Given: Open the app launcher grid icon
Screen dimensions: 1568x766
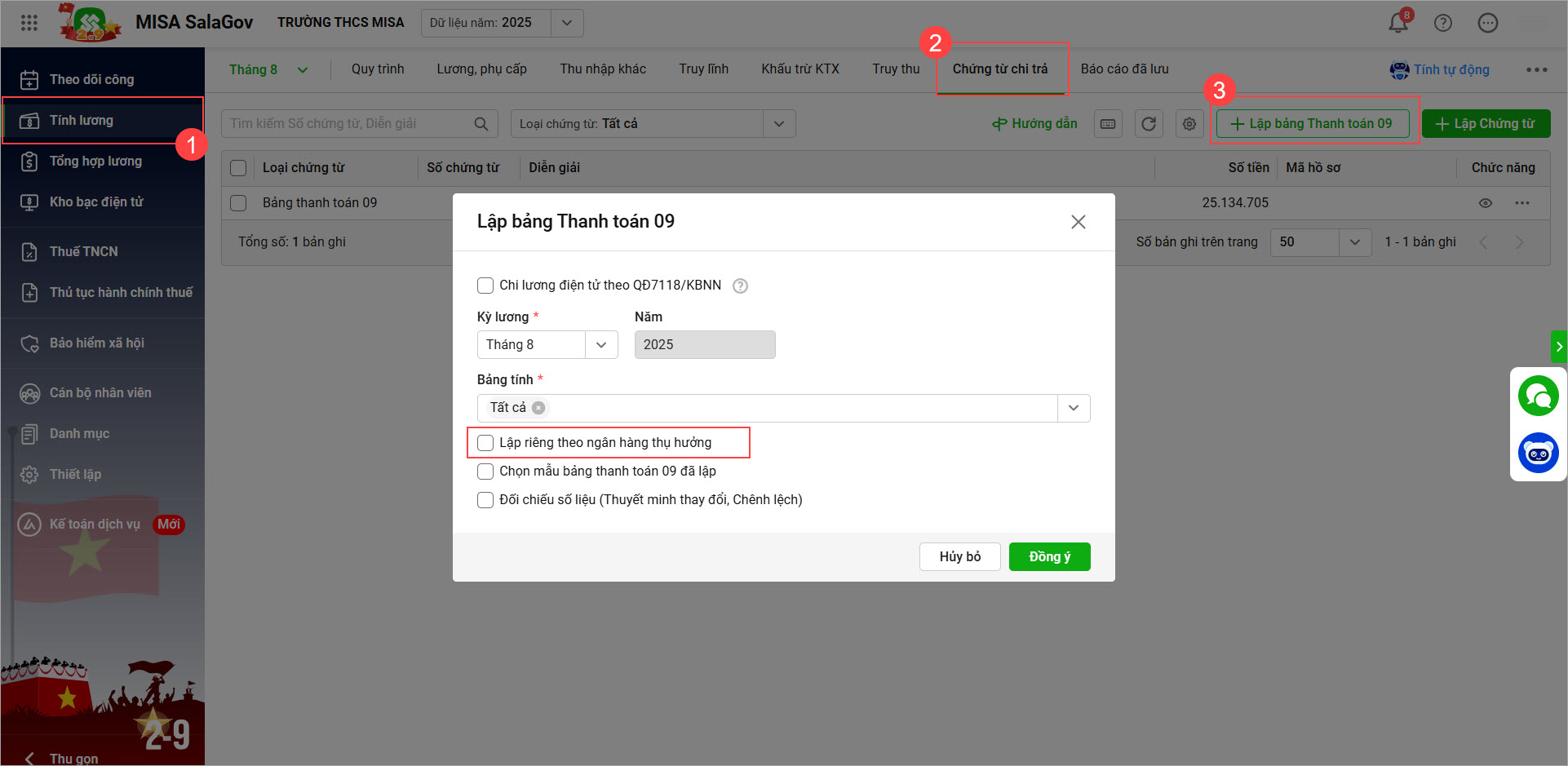Looking at the screenshot, I should tap(29, 23).
